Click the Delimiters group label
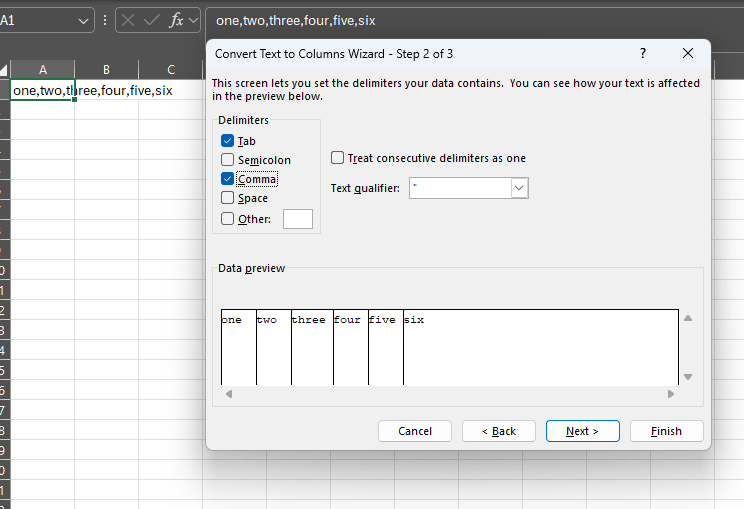The width and height of the screenshot is (744, 509). click(243, 120)
